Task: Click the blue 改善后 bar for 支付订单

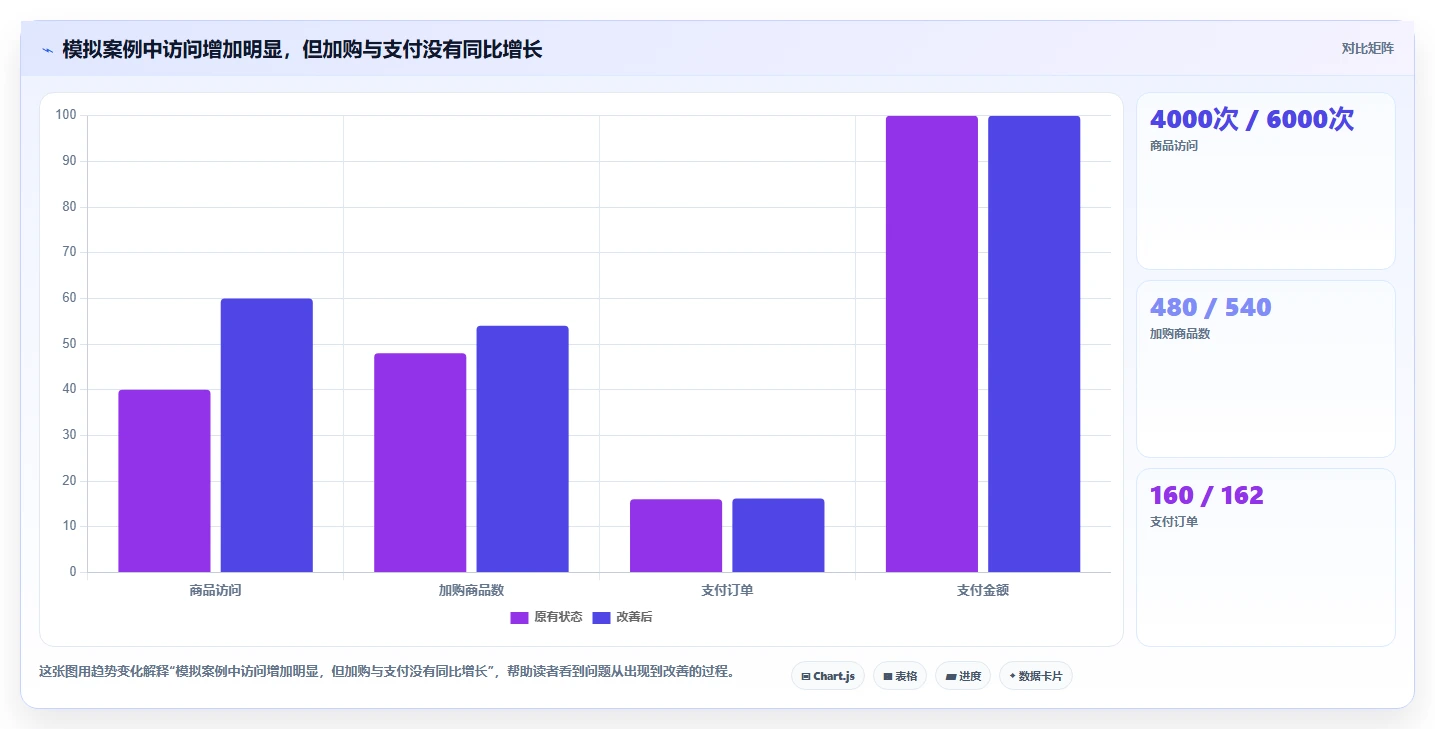Action: pyautogui.click(x=778, y=535)
